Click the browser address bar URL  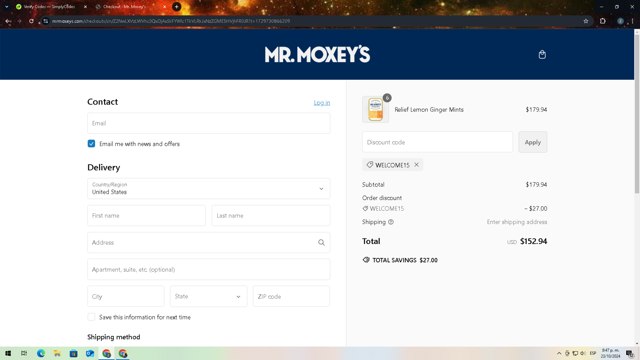(x=171, y=21)
